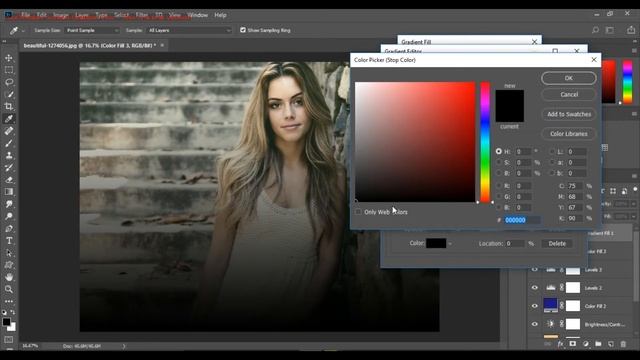Image resolution: width=640 pixels, height=360 pixels.
Task: Toggle Show Sampling Ring checkbox
Action: tap(243, 30)
